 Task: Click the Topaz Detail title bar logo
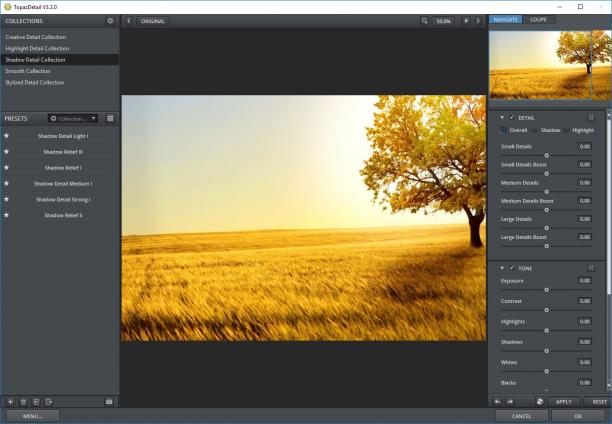pos(7,7)
